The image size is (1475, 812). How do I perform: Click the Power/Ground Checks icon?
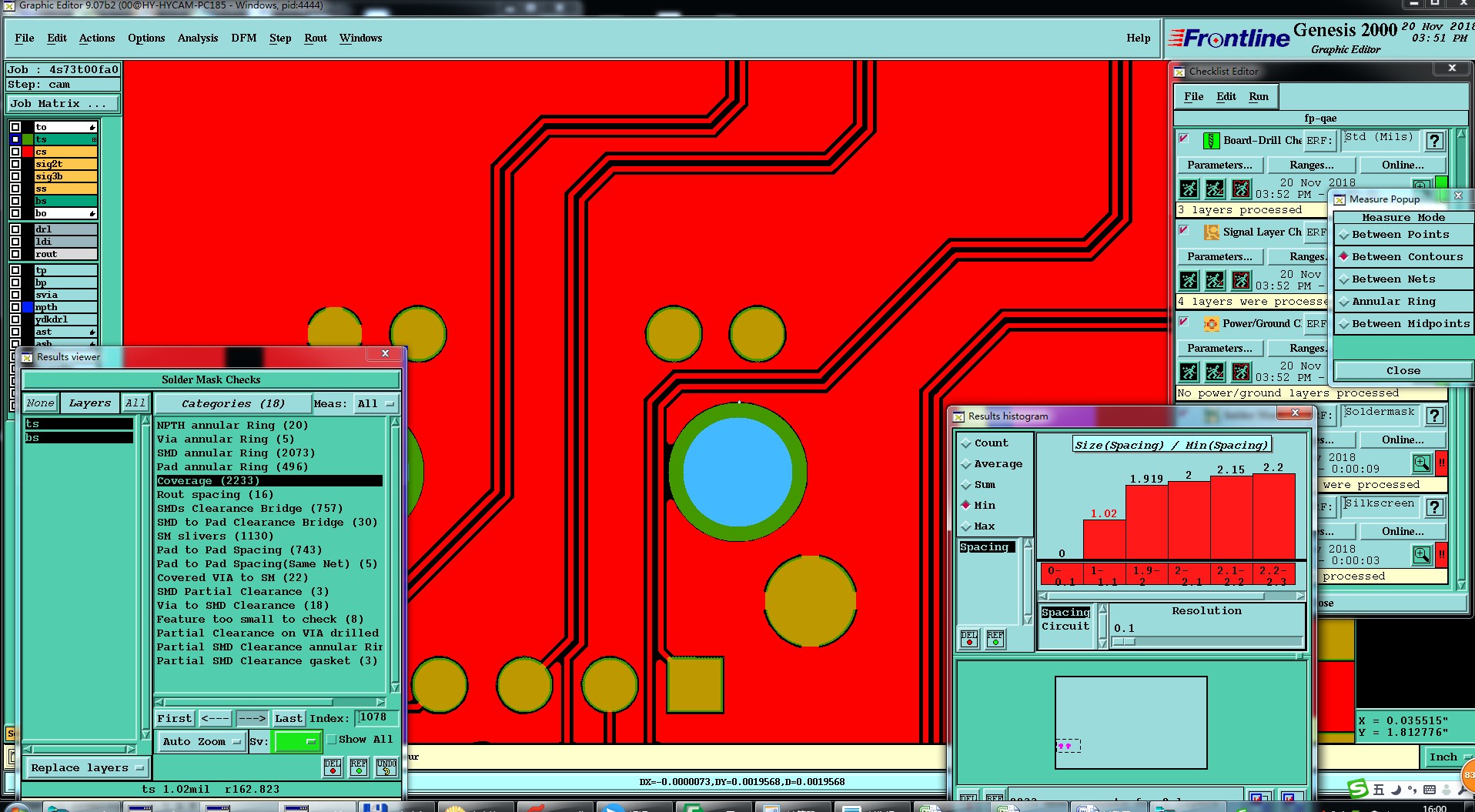pos(1211,324)
